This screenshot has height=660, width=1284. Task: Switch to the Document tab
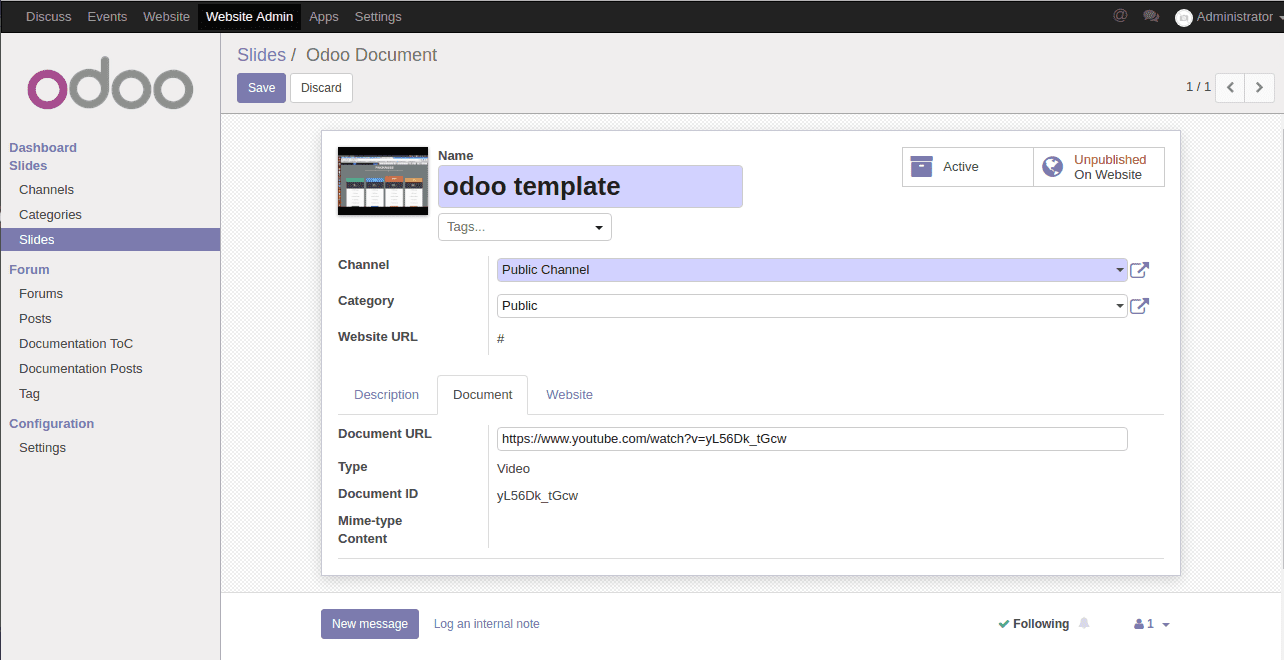[482, 395]
